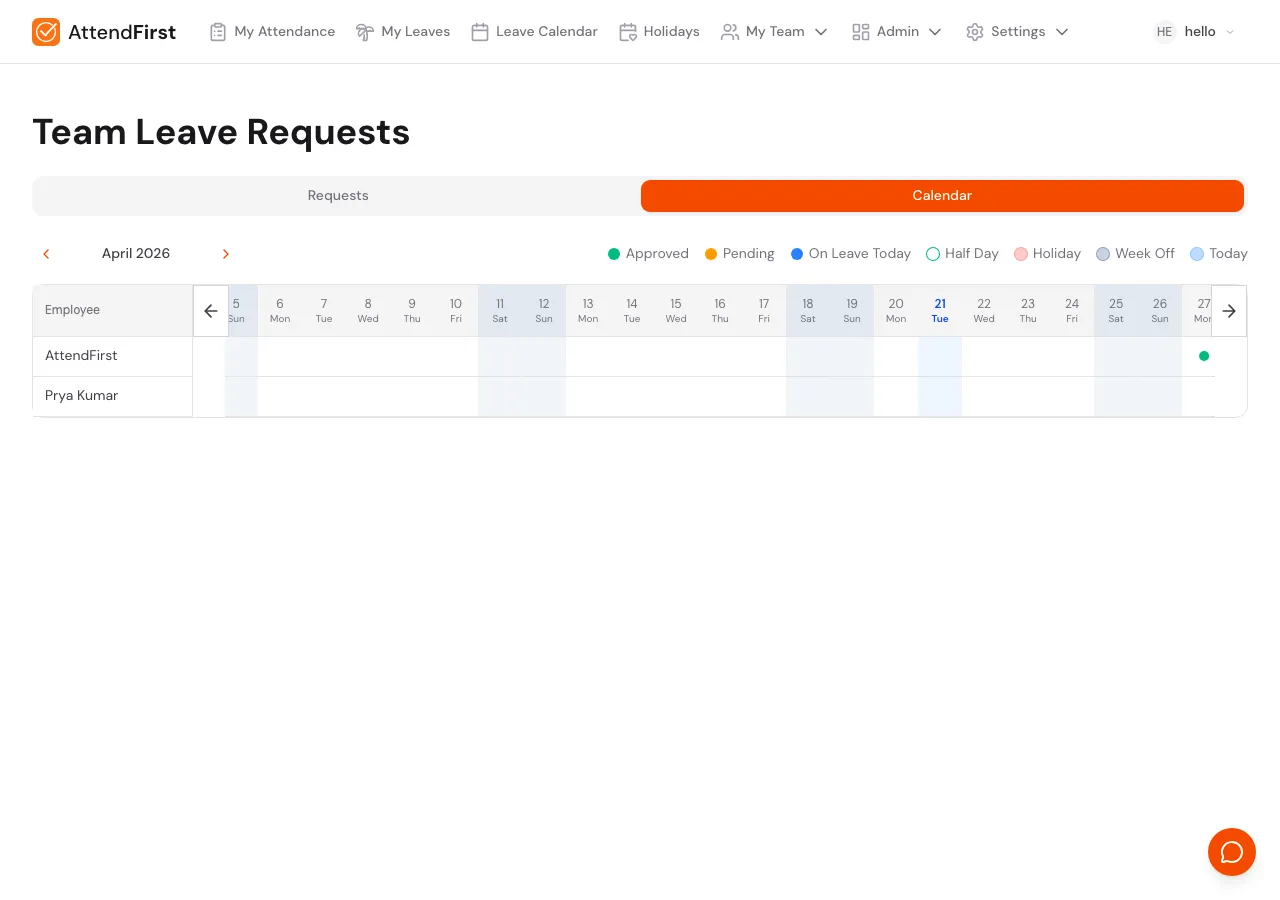The image size is (1280, 900).
Task: Click the AttendFirst logo checkmark
Action: pos(46,31)
